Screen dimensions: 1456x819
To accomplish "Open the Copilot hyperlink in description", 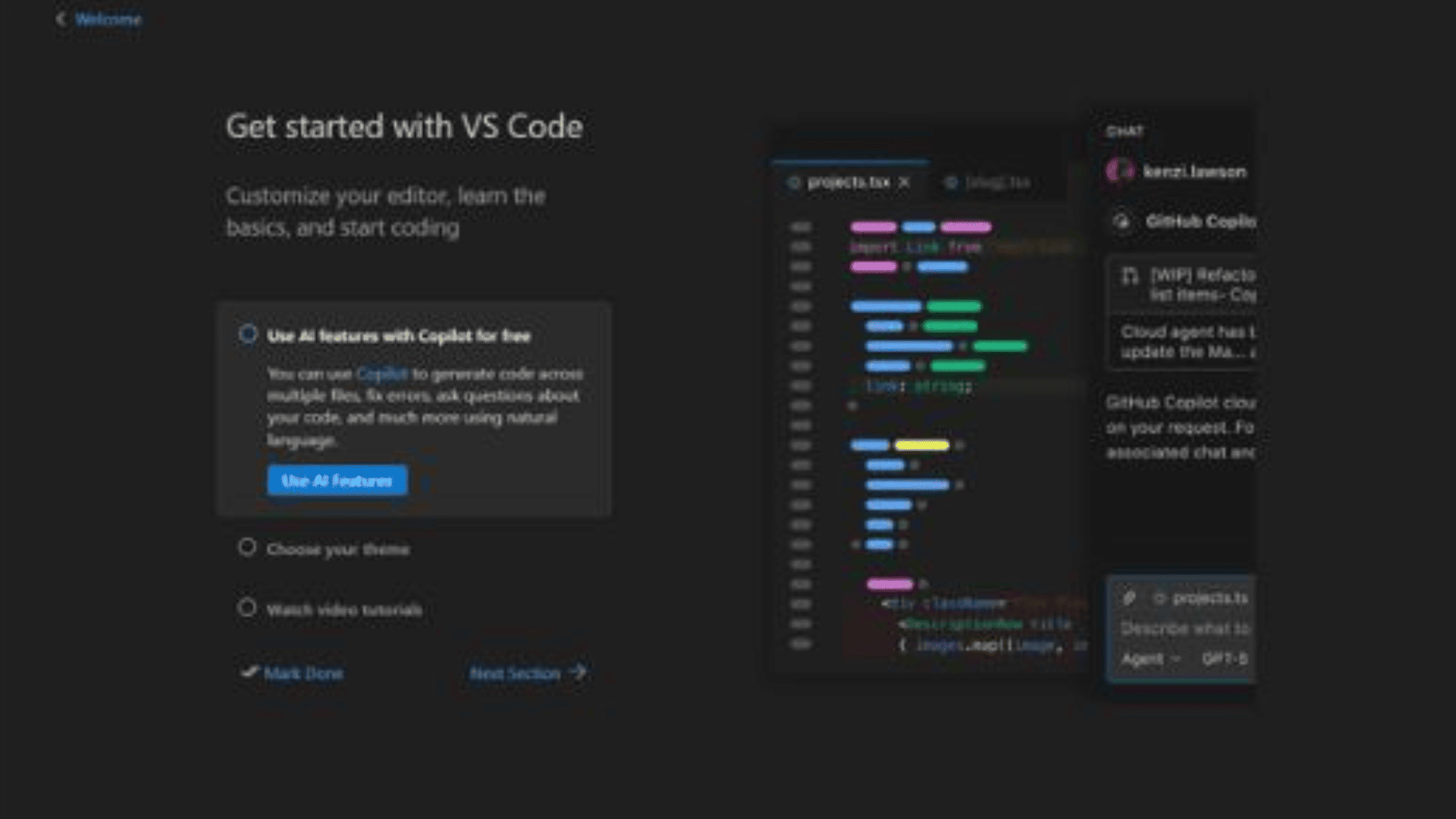I will coord(381,374).
